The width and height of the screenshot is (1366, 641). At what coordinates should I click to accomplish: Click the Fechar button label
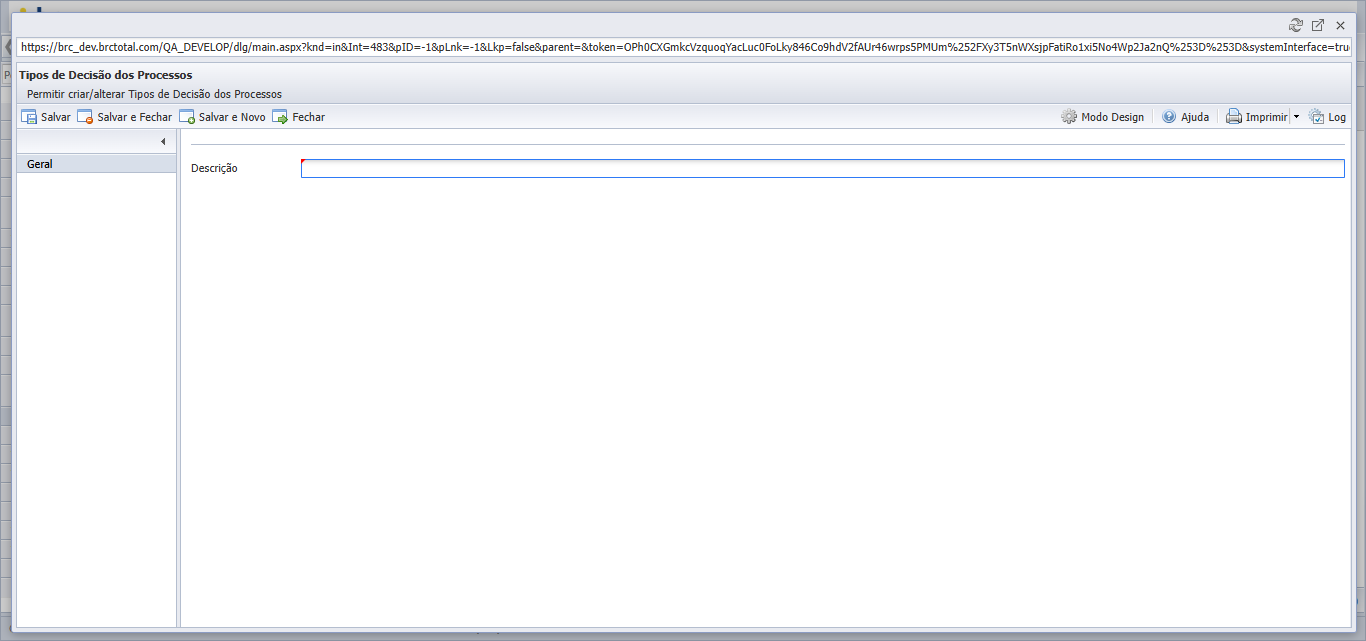[x=309, y=117]
